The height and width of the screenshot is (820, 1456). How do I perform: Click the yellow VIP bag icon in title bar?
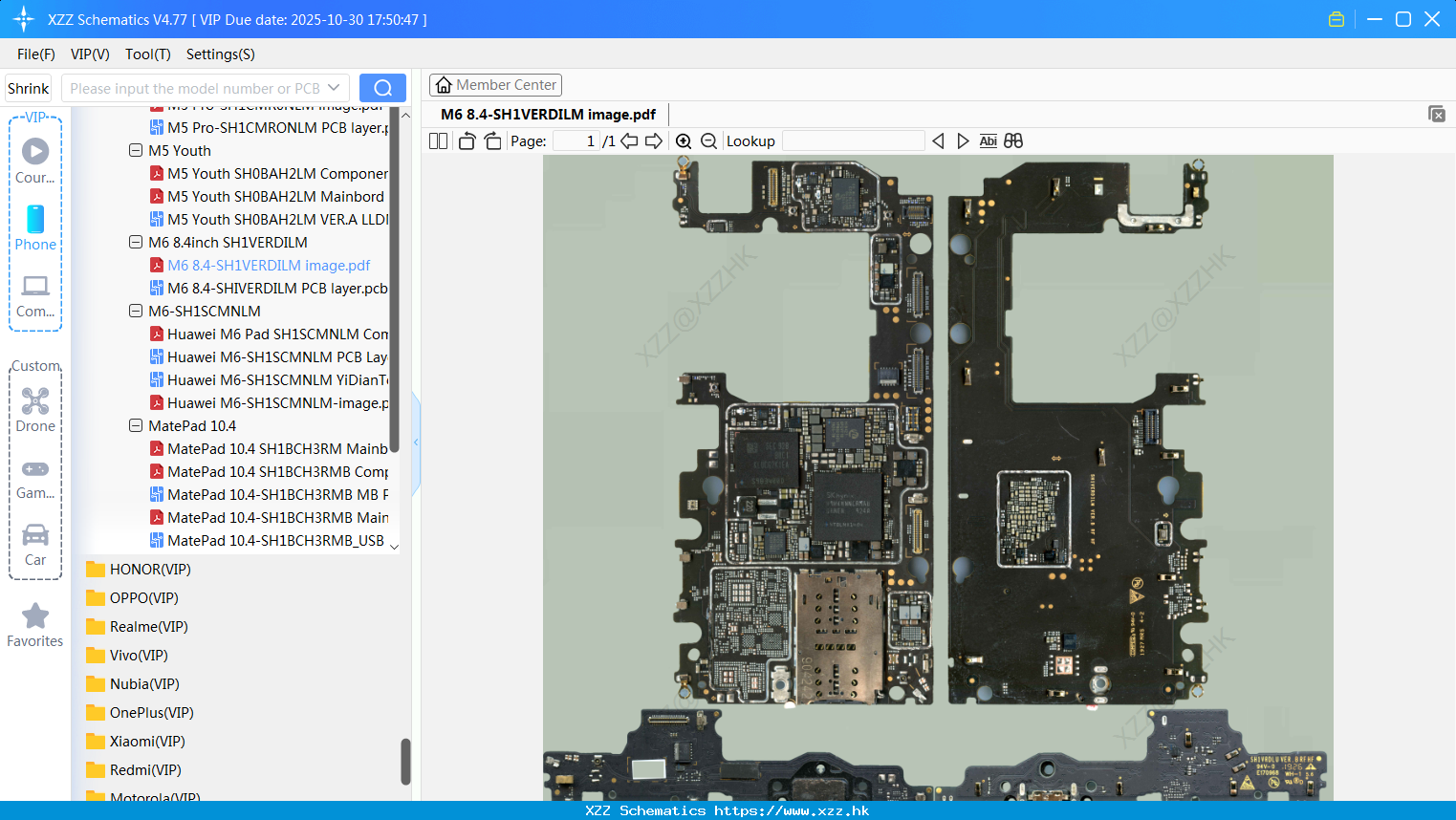click(x=1336, y=19)
